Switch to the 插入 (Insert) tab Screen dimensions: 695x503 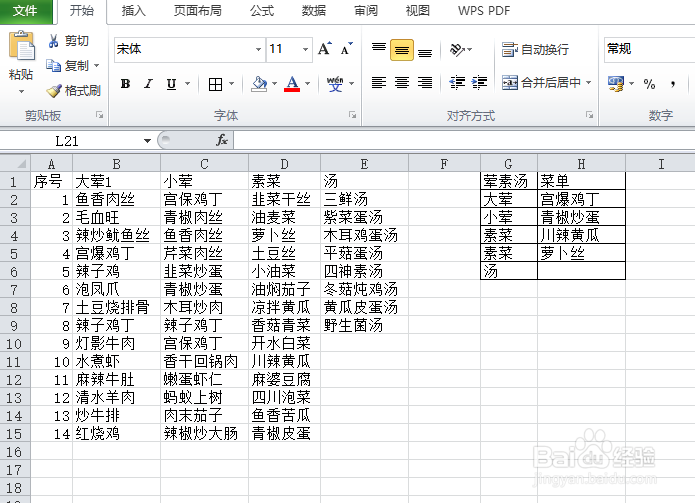pyautogui.click(x=133, y=11)
